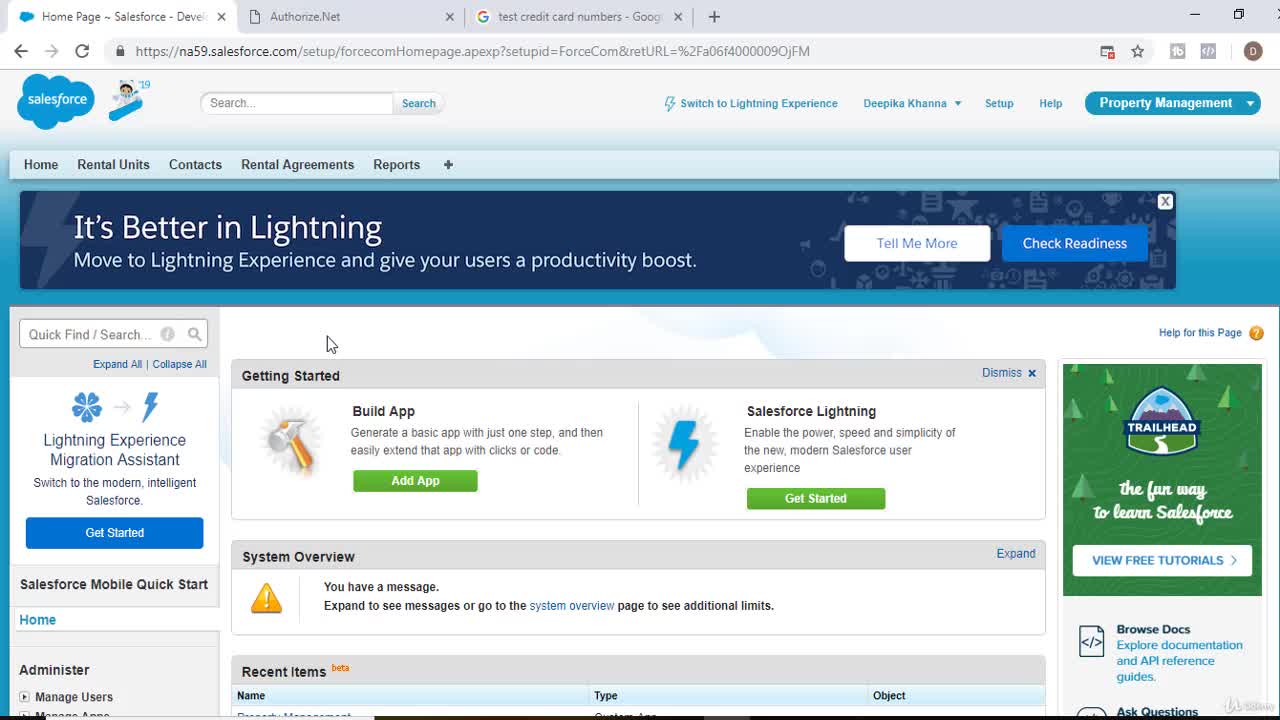
Task: Click the Ask Questions link
Action: point(1157,712)
